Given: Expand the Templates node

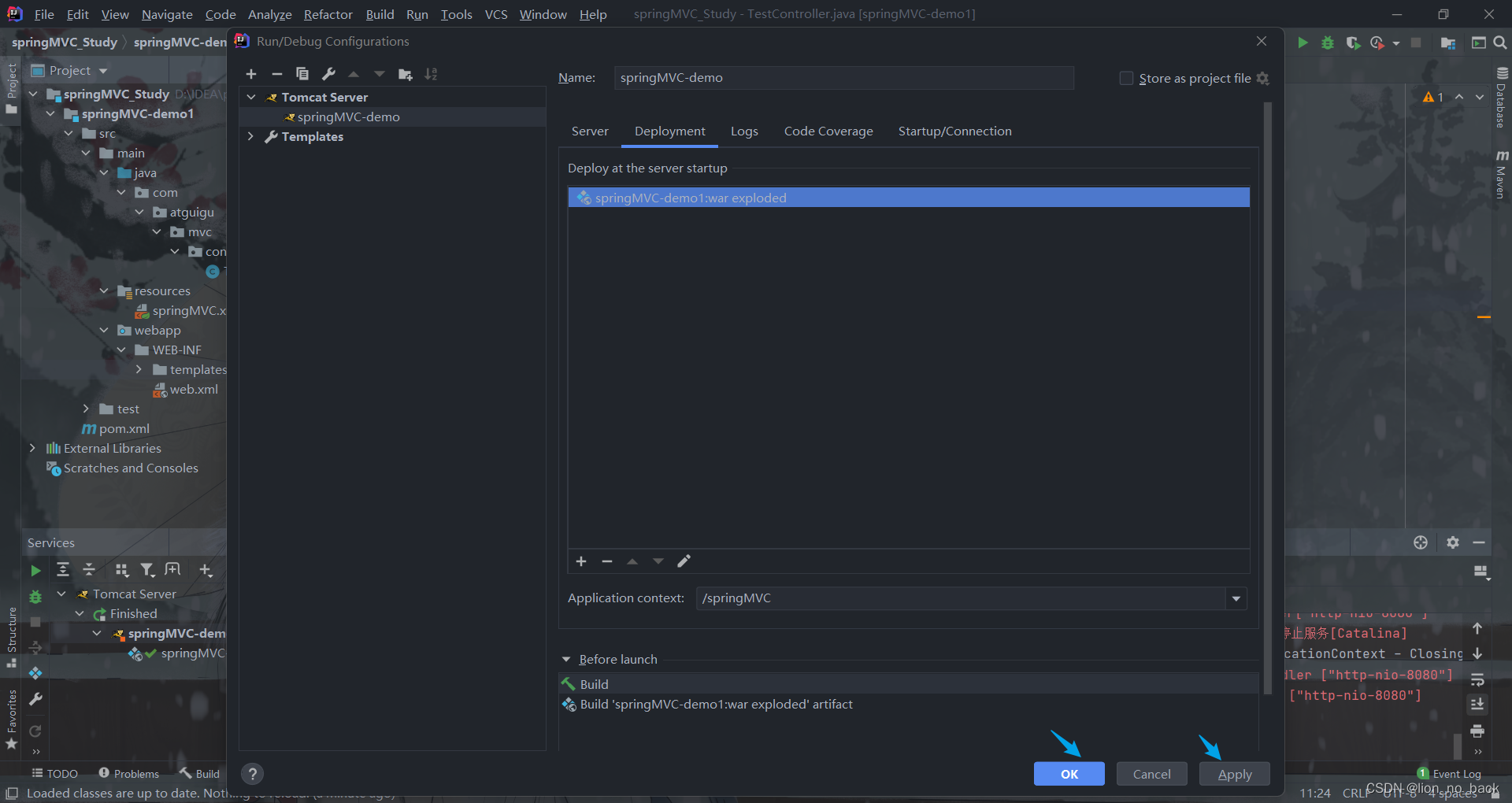Looking at the screenshot, I should (251, 136).
